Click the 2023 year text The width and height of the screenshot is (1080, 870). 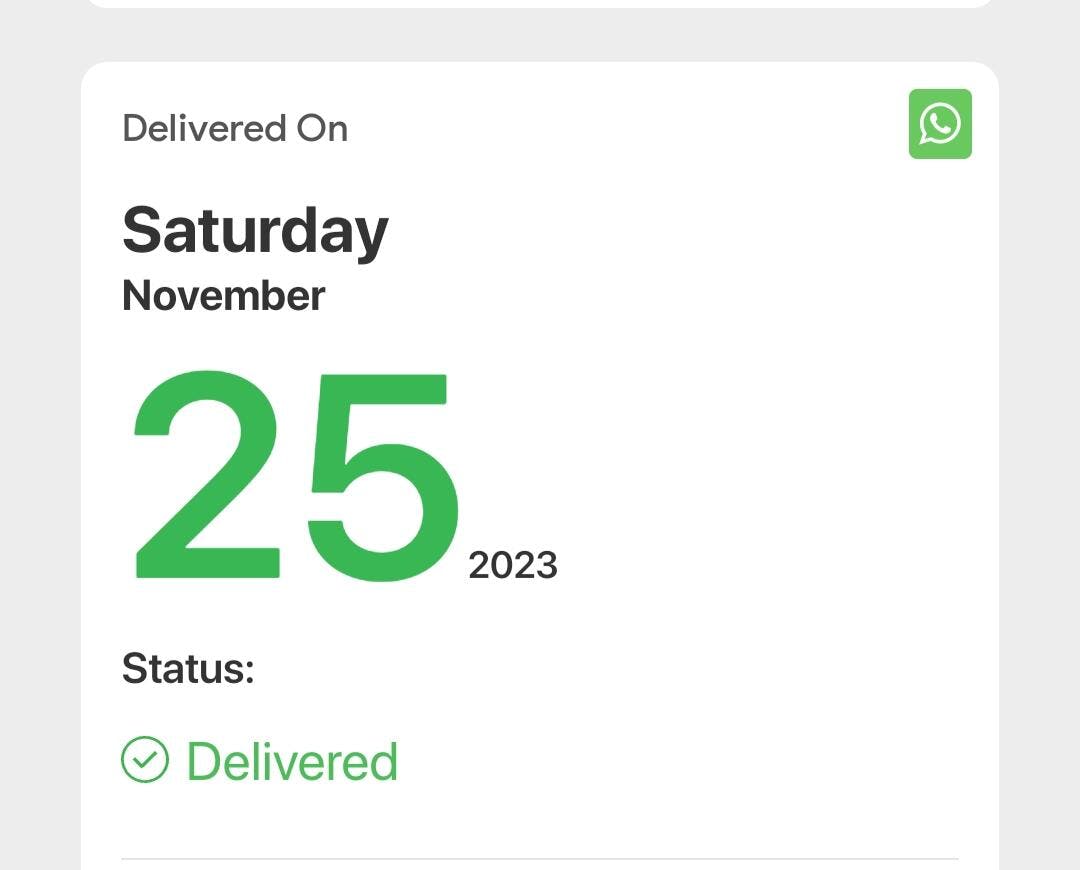513,566
